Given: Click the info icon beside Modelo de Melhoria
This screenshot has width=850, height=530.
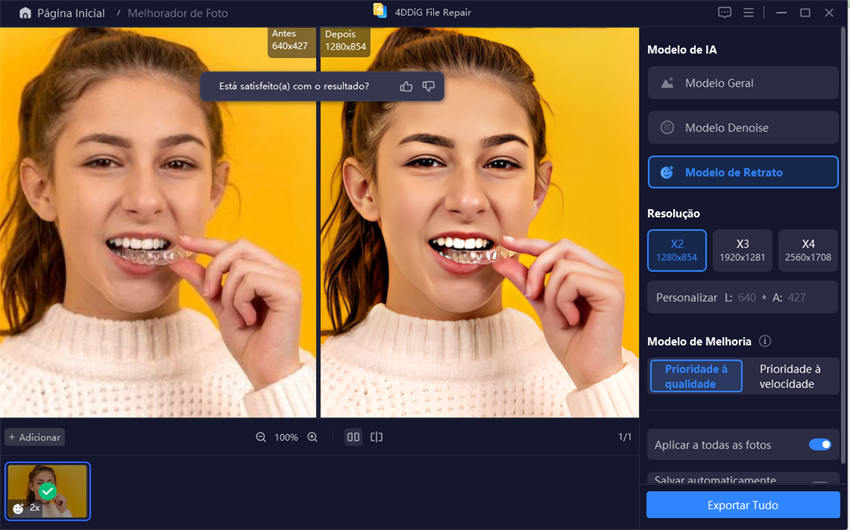Looking at the screenshot, I should (x=765, y=341).
